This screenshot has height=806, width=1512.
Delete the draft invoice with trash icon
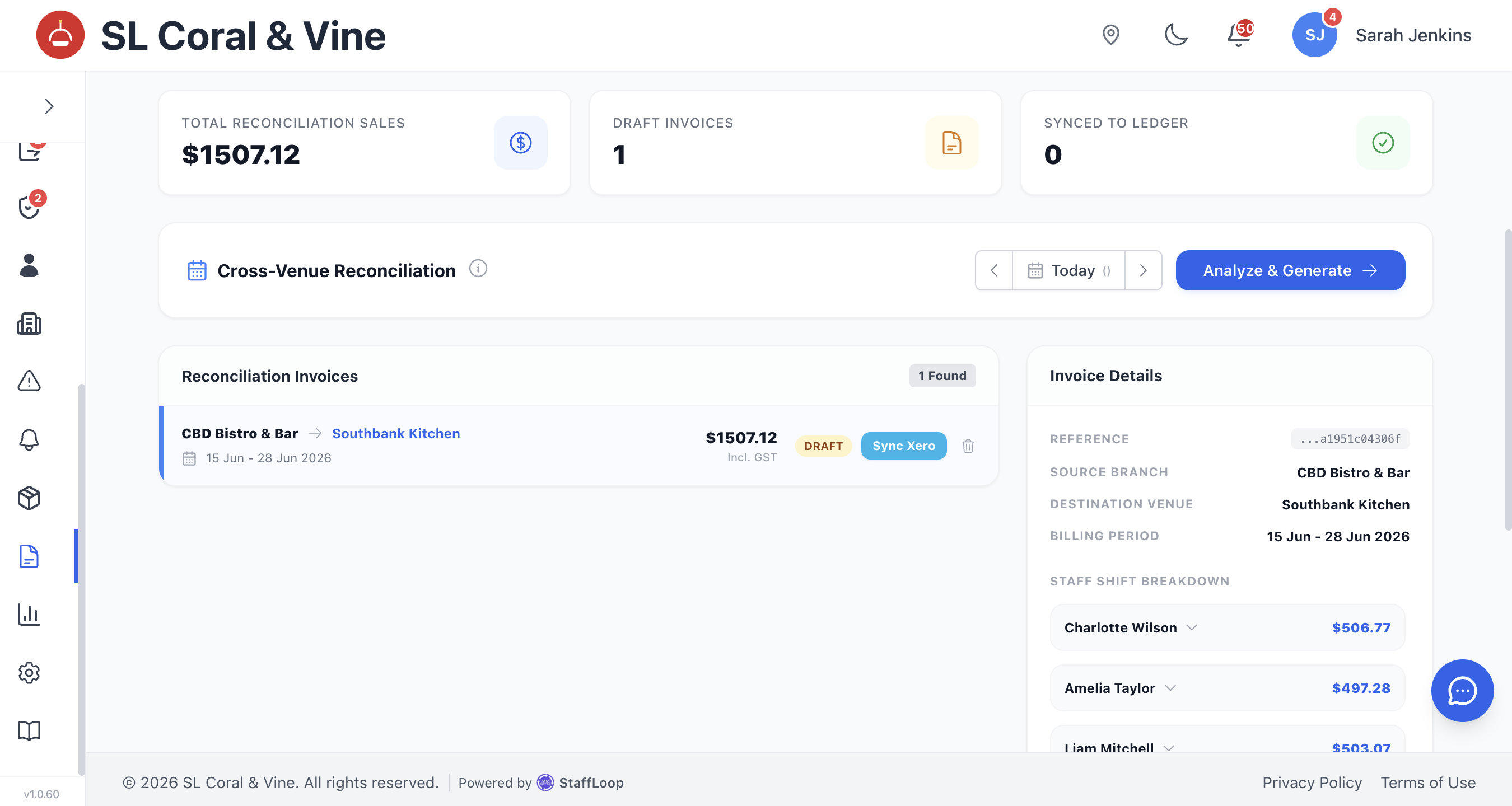coord(968,446)
